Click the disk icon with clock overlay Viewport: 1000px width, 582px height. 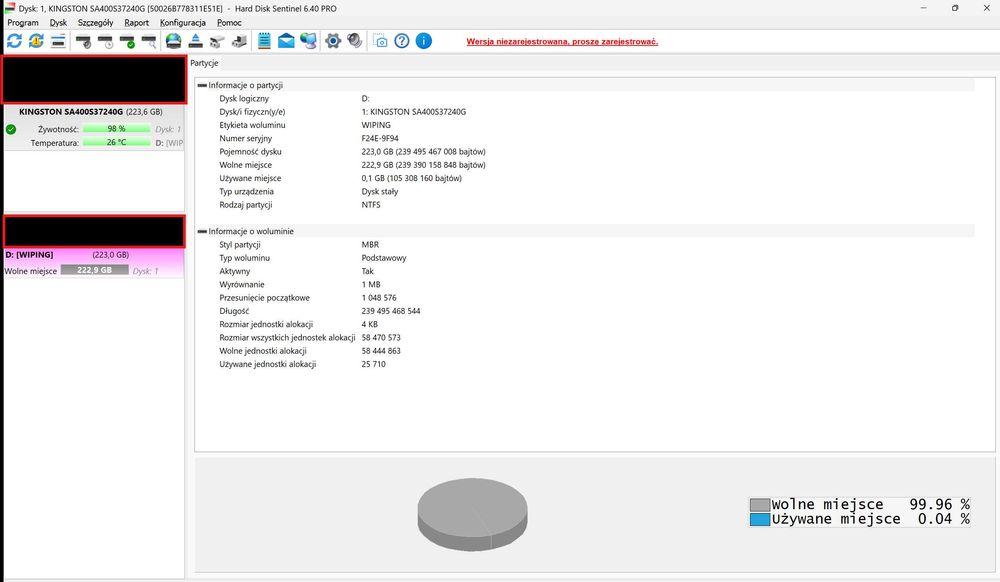[x=105, y=41]
